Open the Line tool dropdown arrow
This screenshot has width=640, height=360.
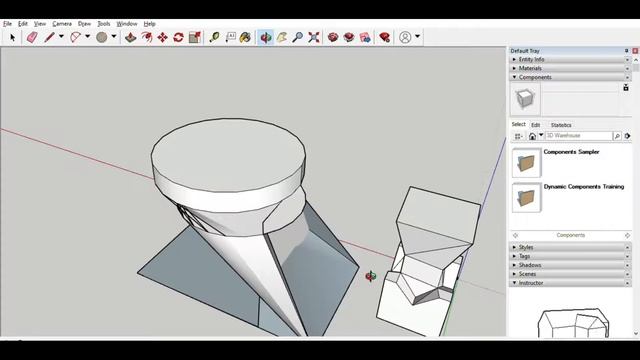click(61, 37)
